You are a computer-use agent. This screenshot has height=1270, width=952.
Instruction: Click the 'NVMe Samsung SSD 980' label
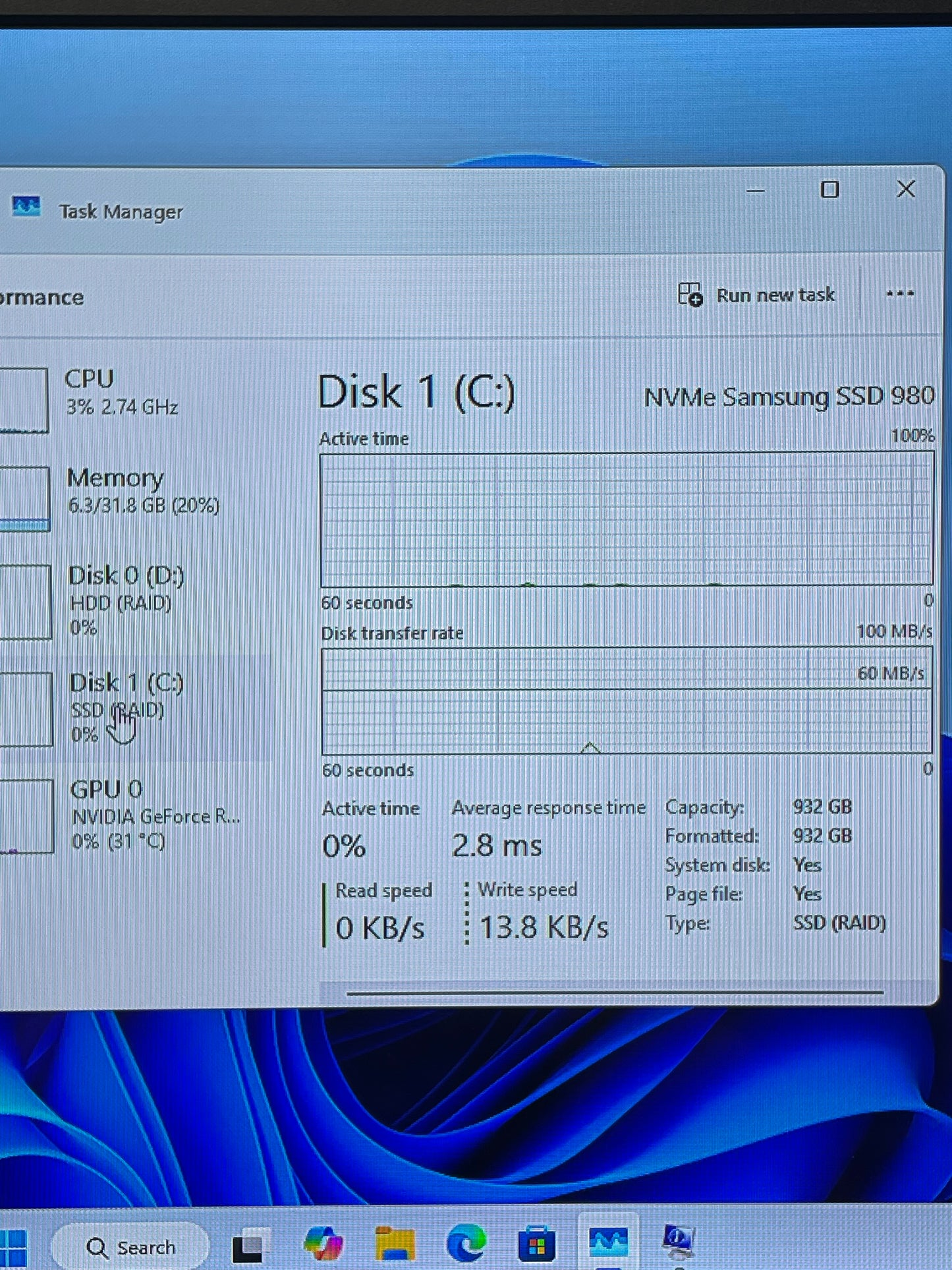(x=789, y=397)
